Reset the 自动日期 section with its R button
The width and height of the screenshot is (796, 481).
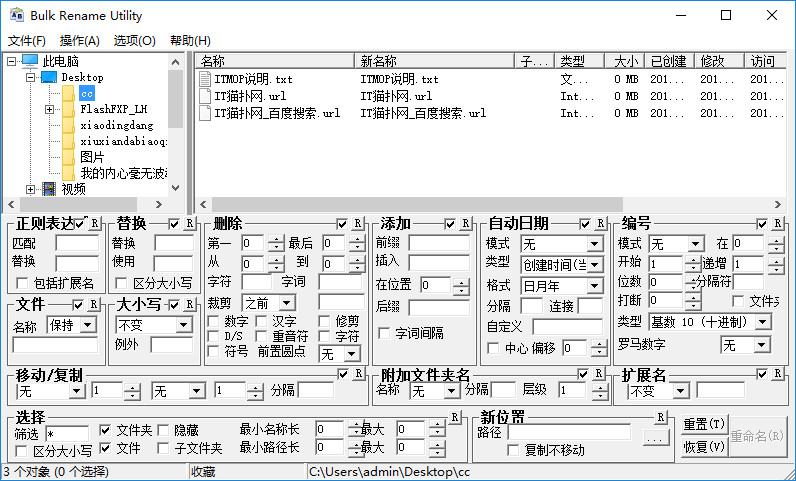tap(601, 223)
